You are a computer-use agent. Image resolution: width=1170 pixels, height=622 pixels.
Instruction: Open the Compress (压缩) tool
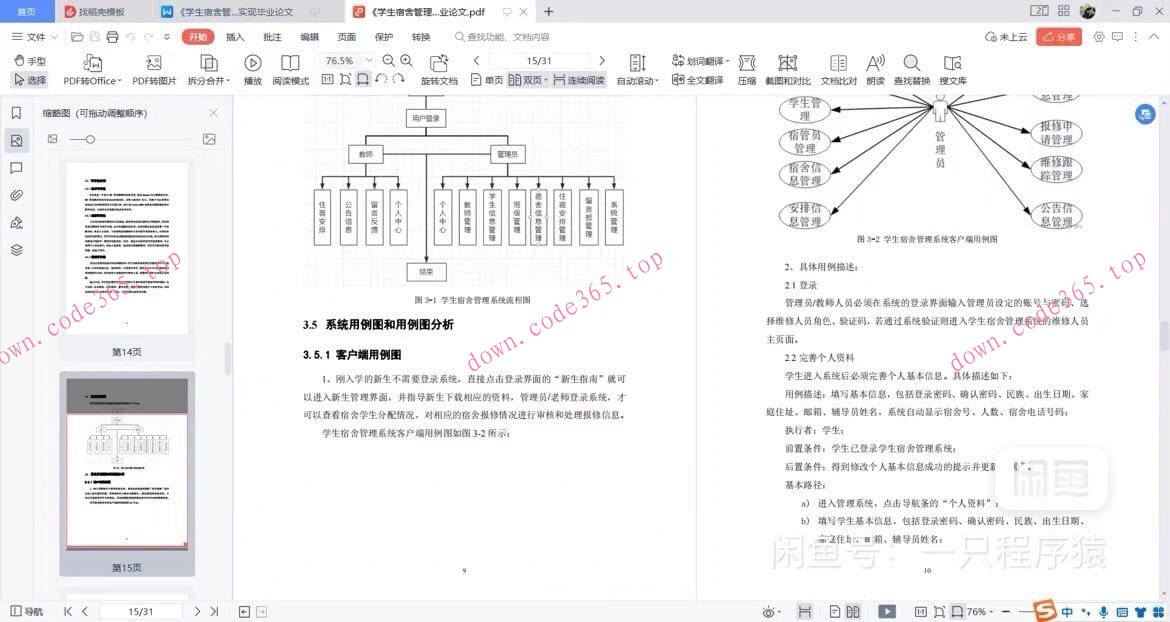point(748,70)
